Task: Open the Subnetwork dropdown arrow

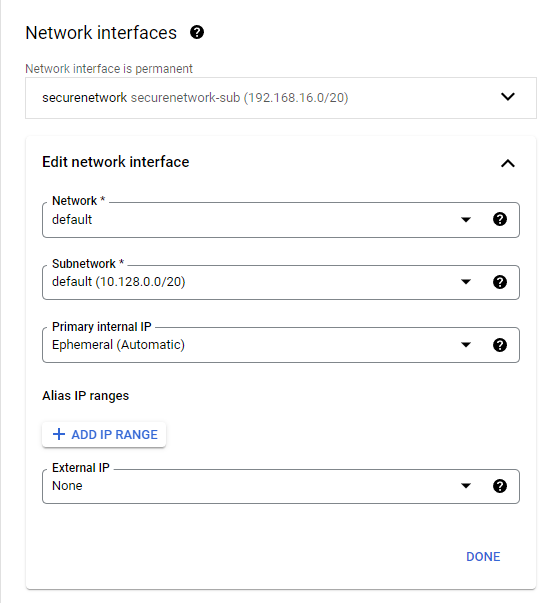Action: point(466,282)
